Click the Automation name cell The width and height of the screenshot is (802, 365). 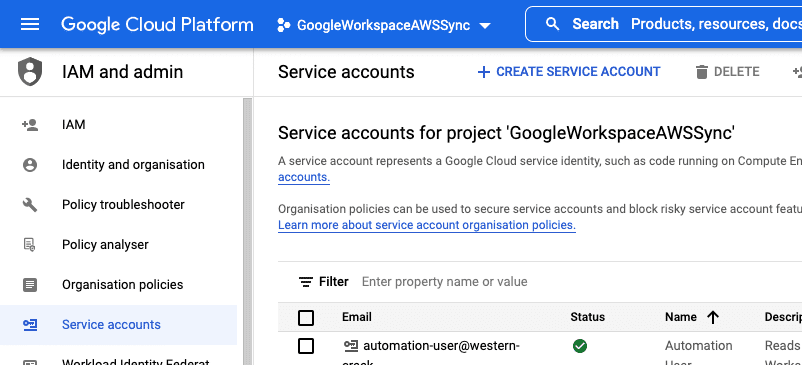coord(699,346)
